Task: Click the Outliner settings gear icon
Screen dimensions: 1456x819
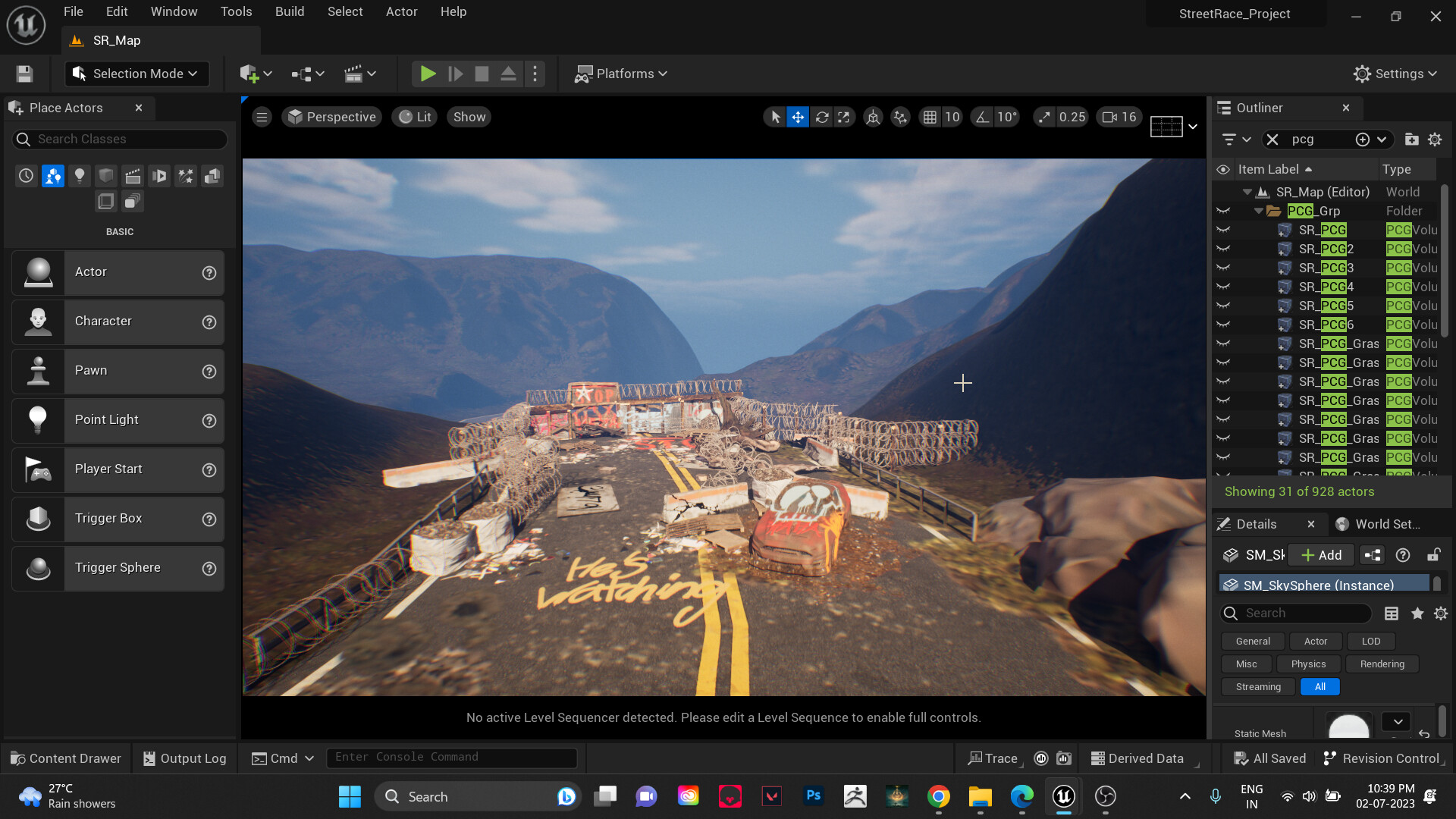Action: pyautogui.click(x=1435, y=140)
